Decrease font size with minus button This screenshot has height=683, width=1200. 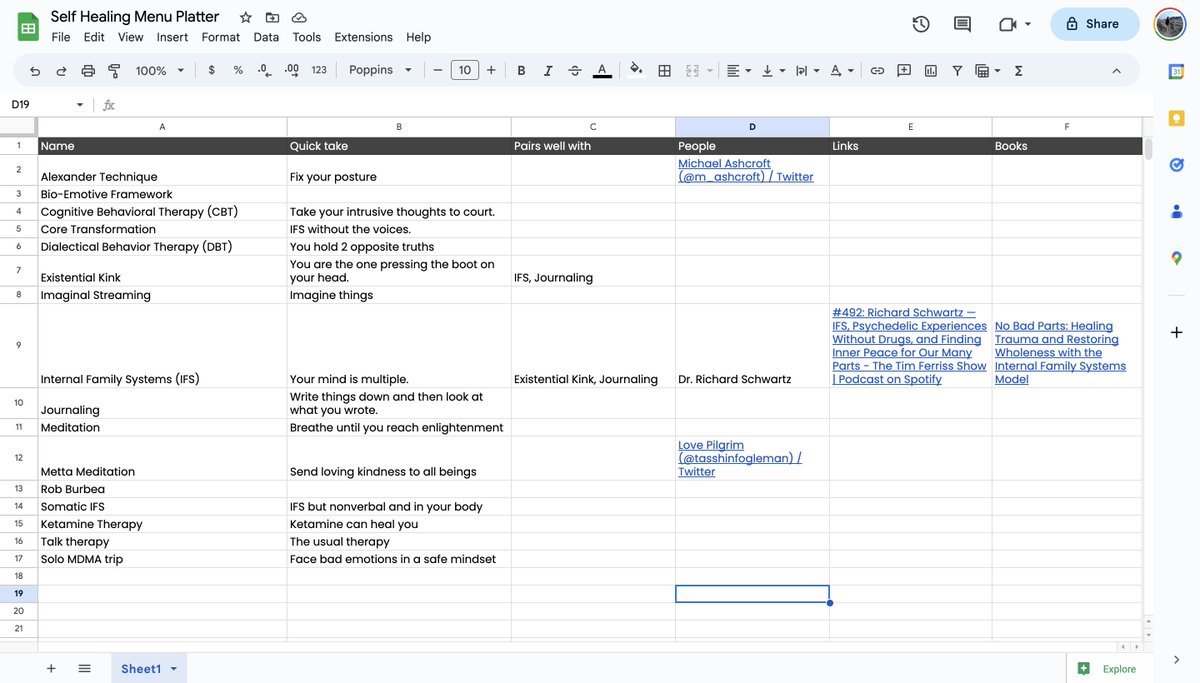click(437, 70)
